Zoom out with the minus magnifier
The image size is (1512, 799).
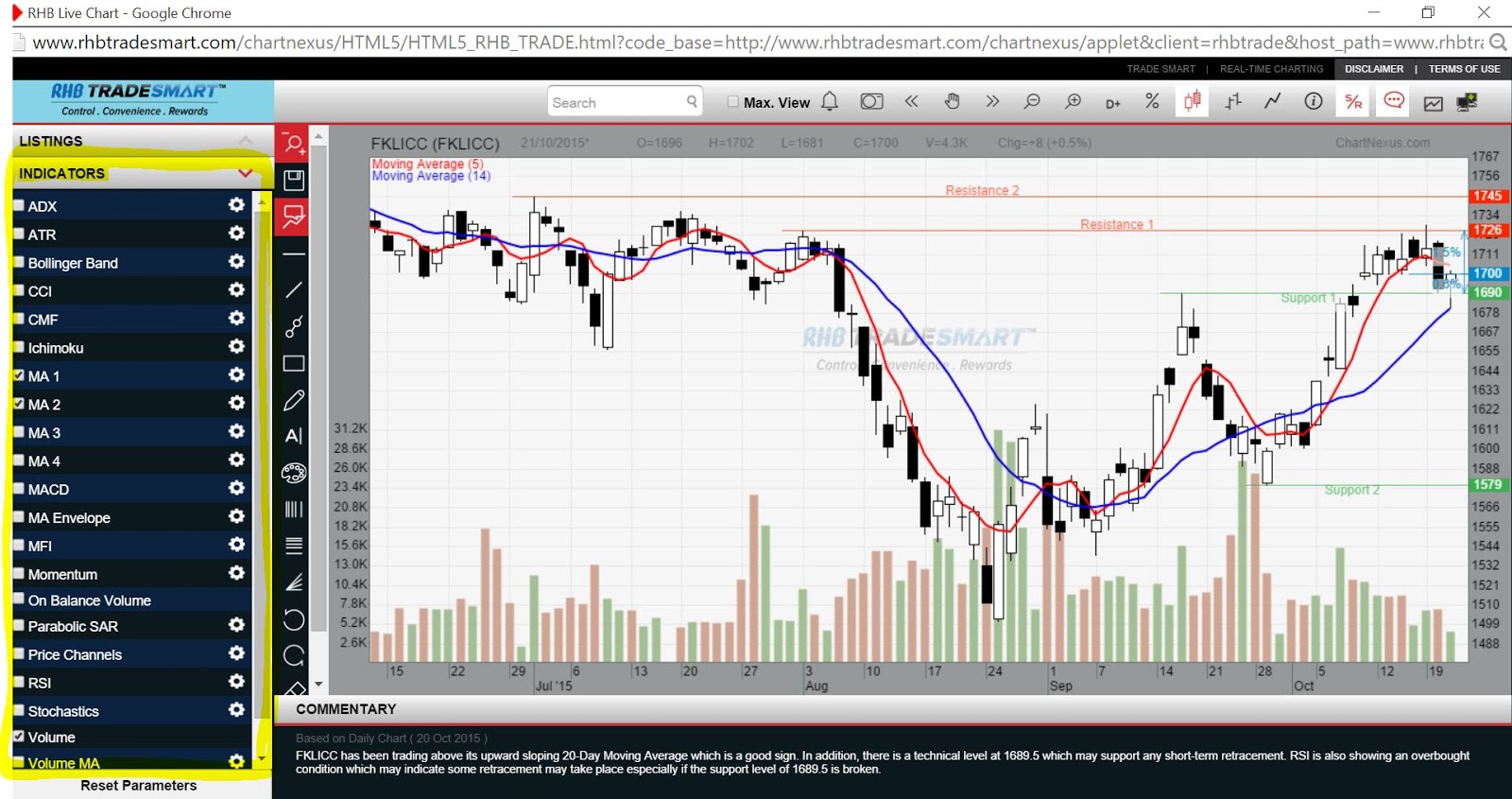pos(1032,101)
